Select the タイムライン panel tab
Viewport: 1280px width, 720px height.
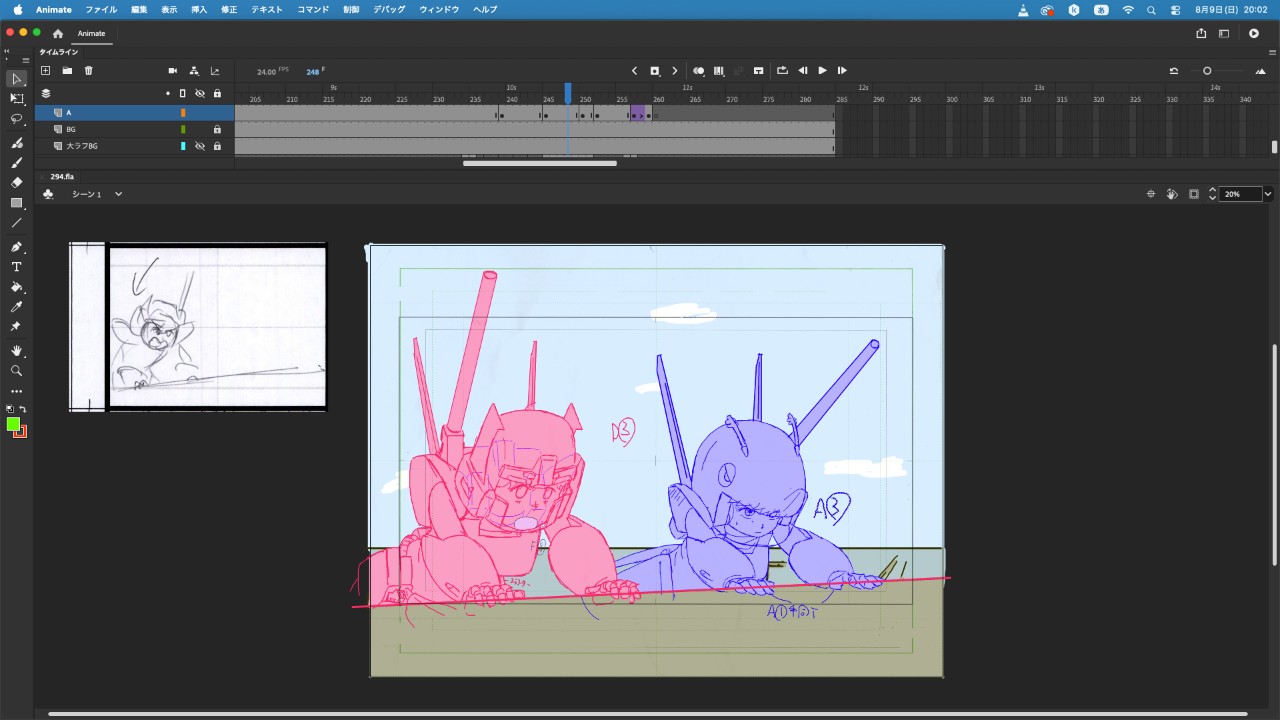tap(58, 52)
